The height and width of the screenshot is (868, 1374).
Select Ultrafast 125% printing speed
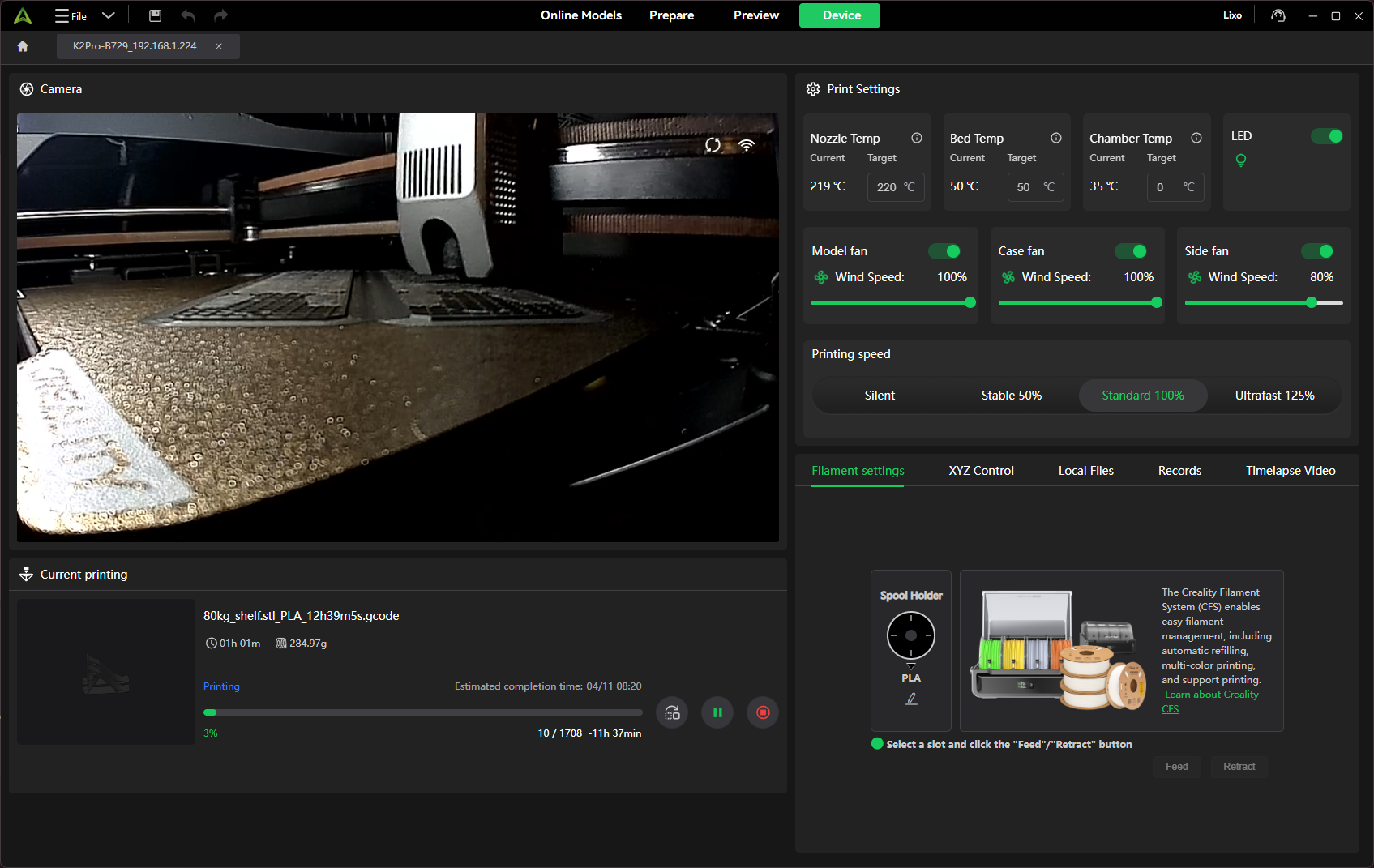point(1274,396)
